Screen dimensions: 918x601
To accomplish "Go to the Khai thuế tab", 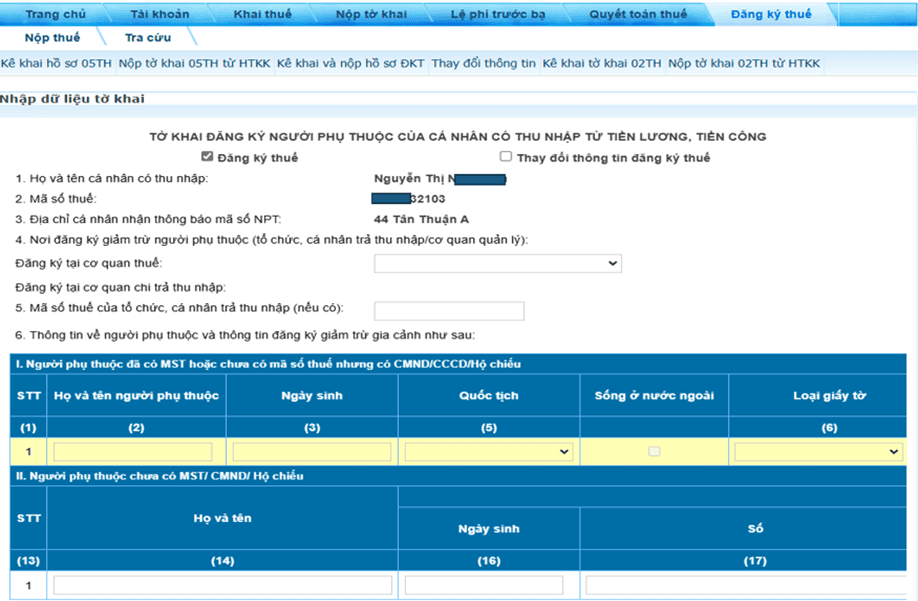I will pyautogui.click(x=262, y=15).
